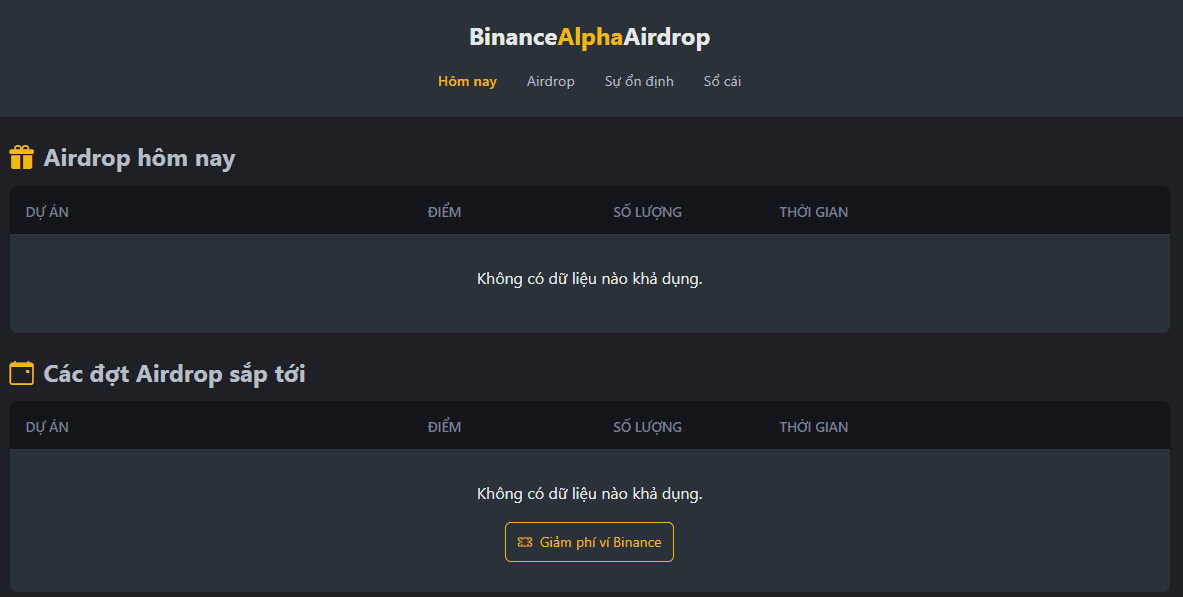Click THỜI GIAN header in upcoming airdrops table
The width and height of the screenshot is (1183, 597).
(813, 427)
